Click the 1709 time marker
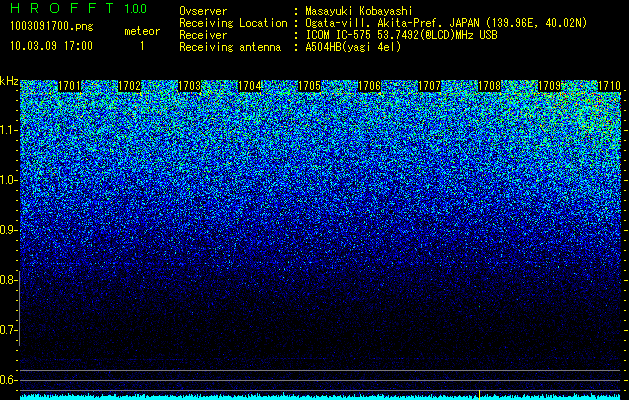This screenshot has height=400, width=629. pyautogui.click(x=549, y=86)
